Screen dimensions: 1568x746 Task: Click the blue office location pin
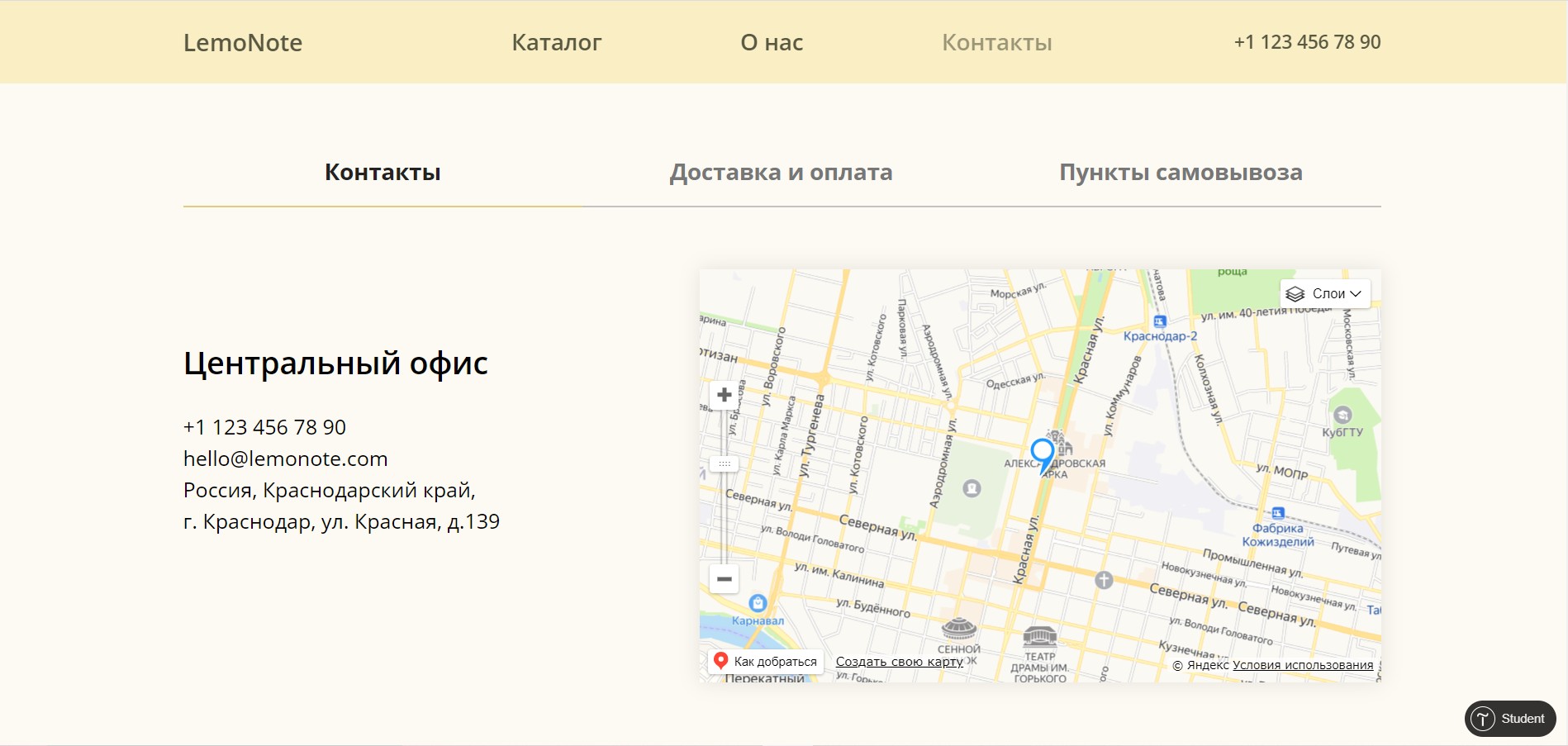pyautogui.click(x=1043, y=455)
